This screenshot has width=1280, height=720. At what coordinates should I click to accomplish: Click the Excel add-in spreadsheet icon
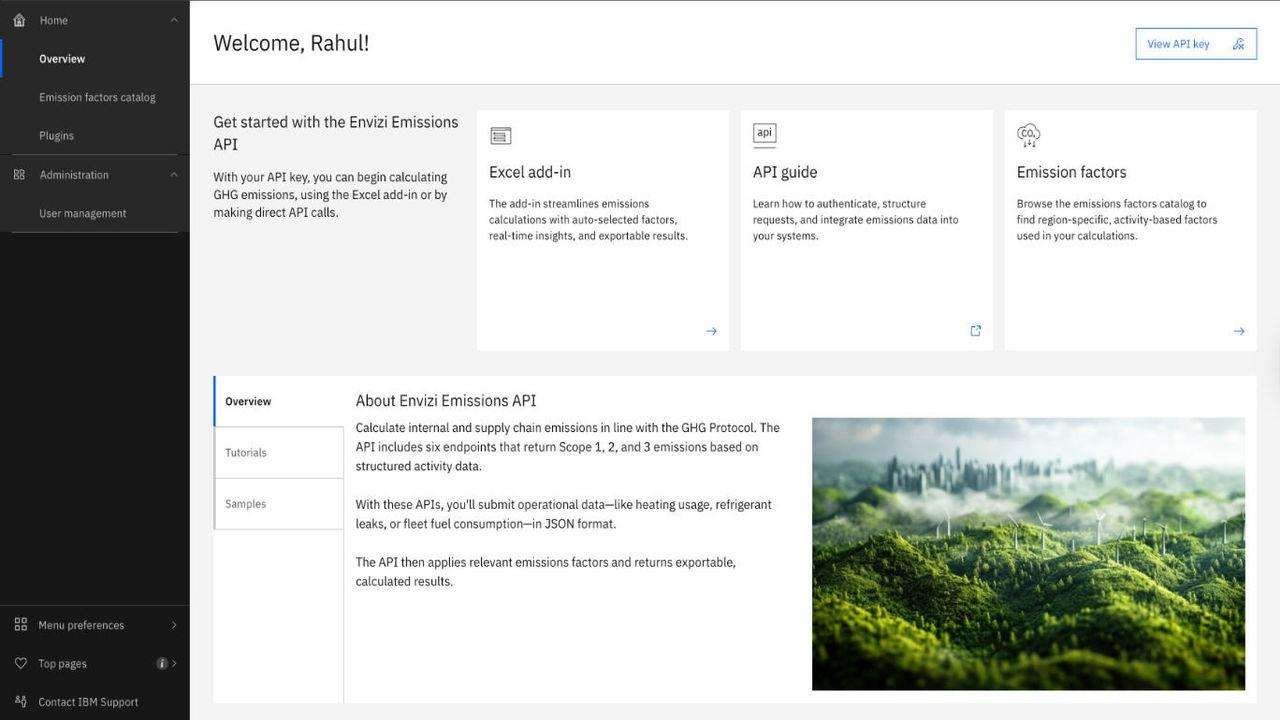pyautogui.click(x=501, y=135)
